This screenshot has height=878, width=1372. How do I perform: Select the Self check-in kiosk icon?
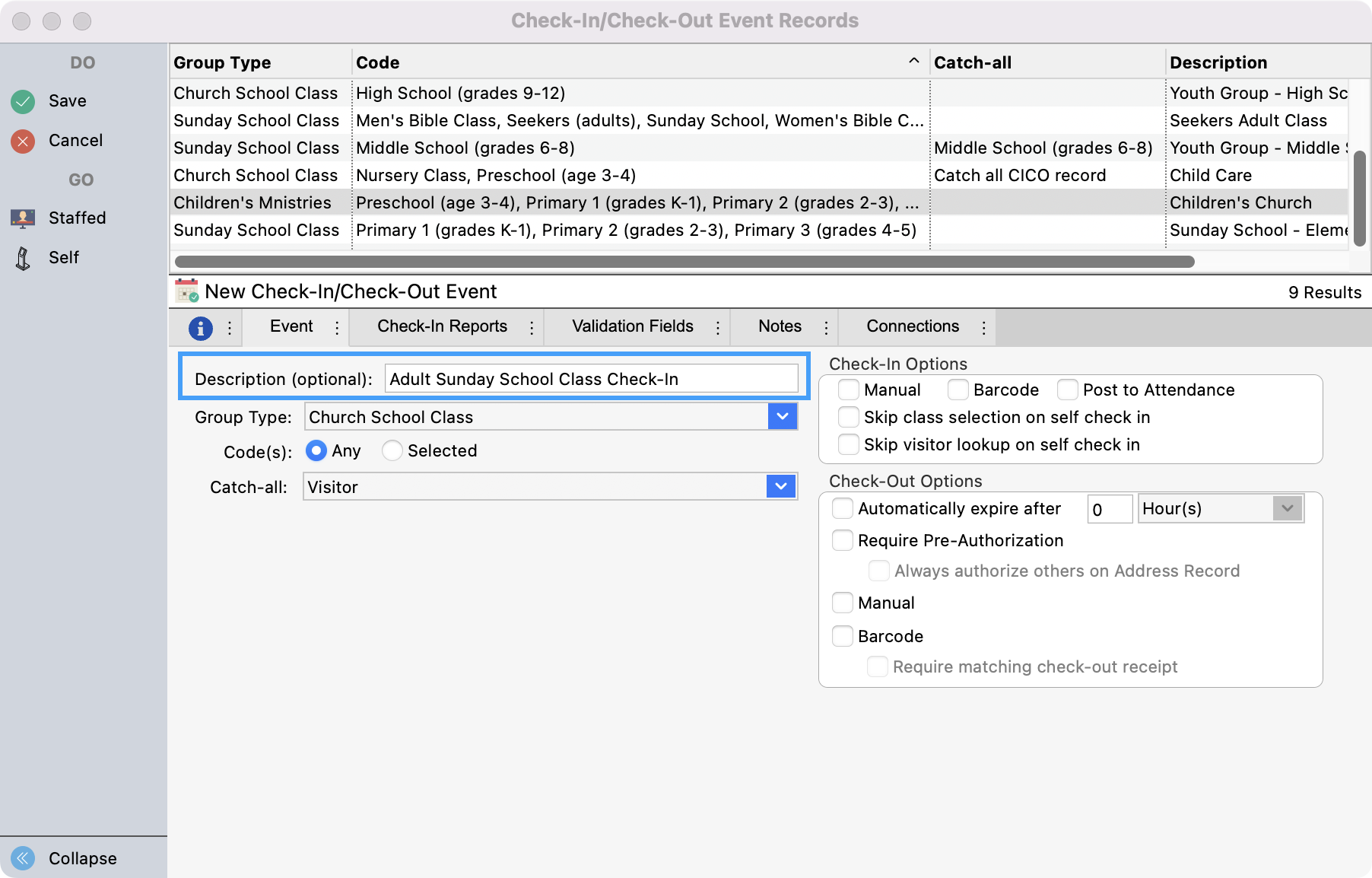pos(23,257)
